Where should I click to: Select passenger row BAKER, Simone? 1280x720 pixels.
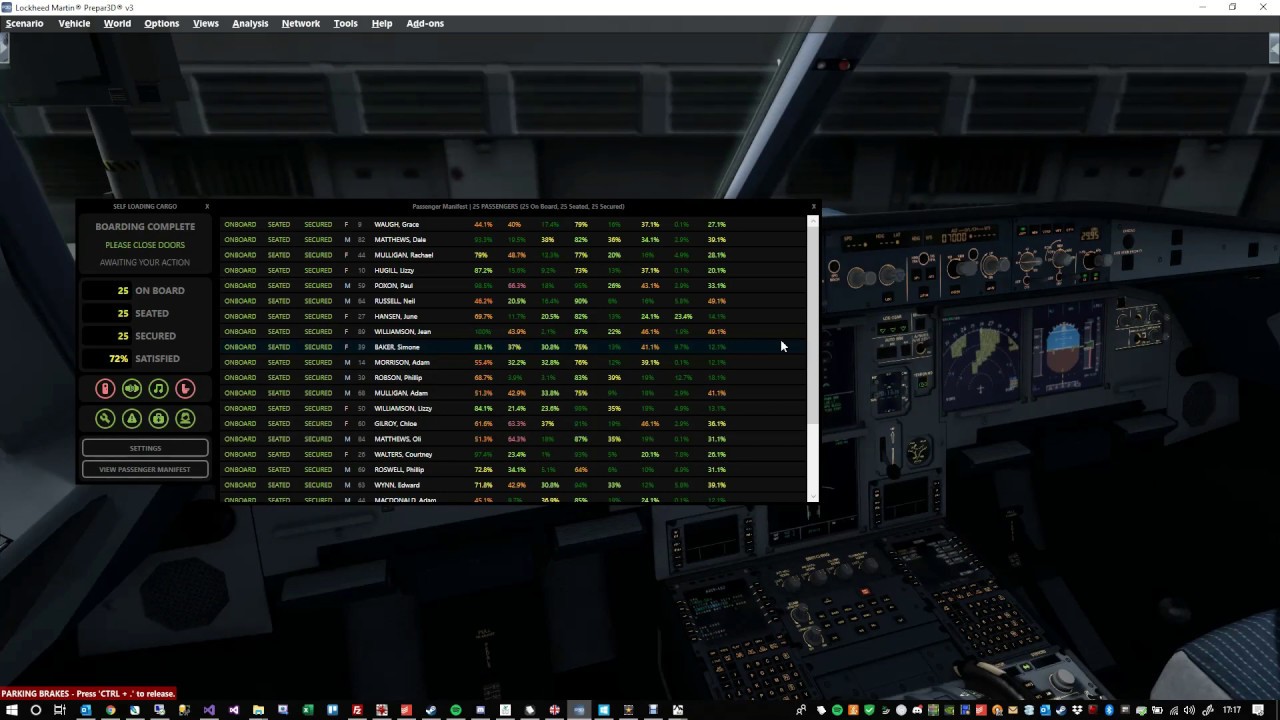coord(397,347)
